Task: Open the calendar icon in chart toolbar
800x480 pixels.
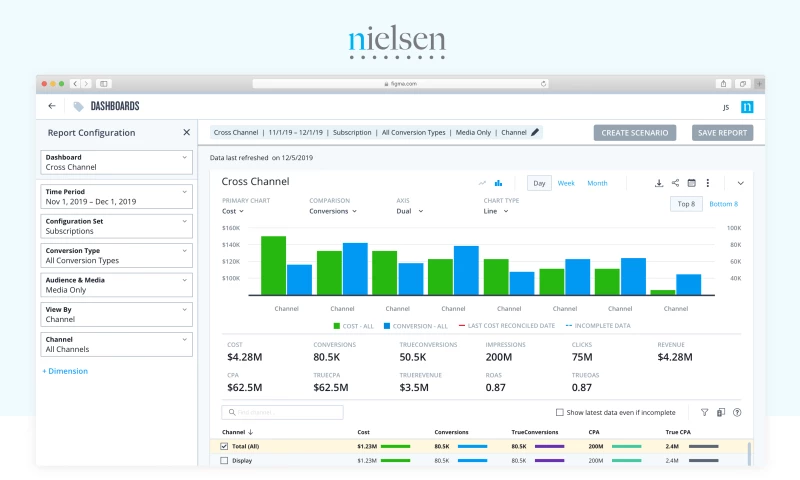Action: pyautogui.click(x=691, y=183)
